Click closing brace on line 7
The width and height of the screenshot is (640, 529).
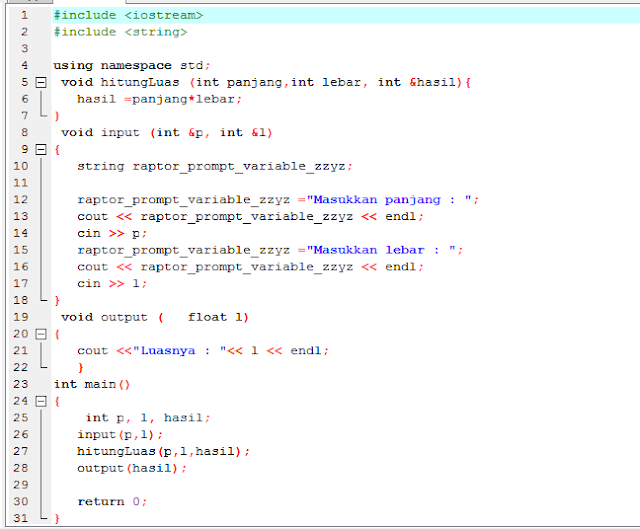tap(57, 116)
